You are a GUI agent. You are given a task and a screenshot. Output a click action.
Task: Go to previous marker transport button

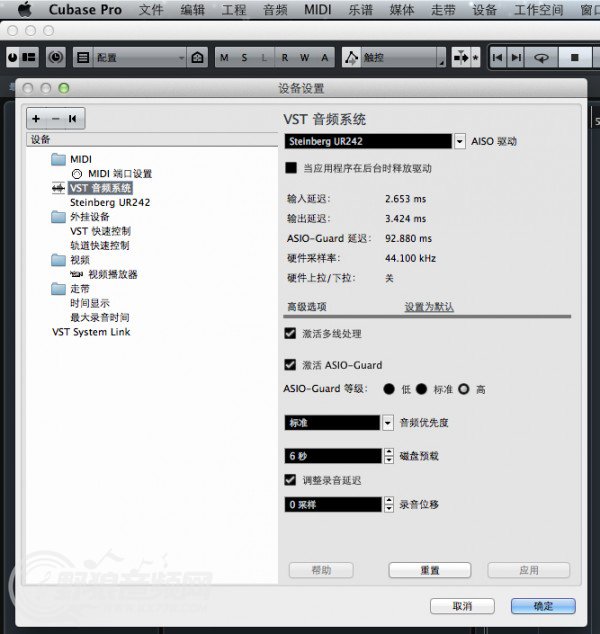pyautogui.click(x=497, y=57)
